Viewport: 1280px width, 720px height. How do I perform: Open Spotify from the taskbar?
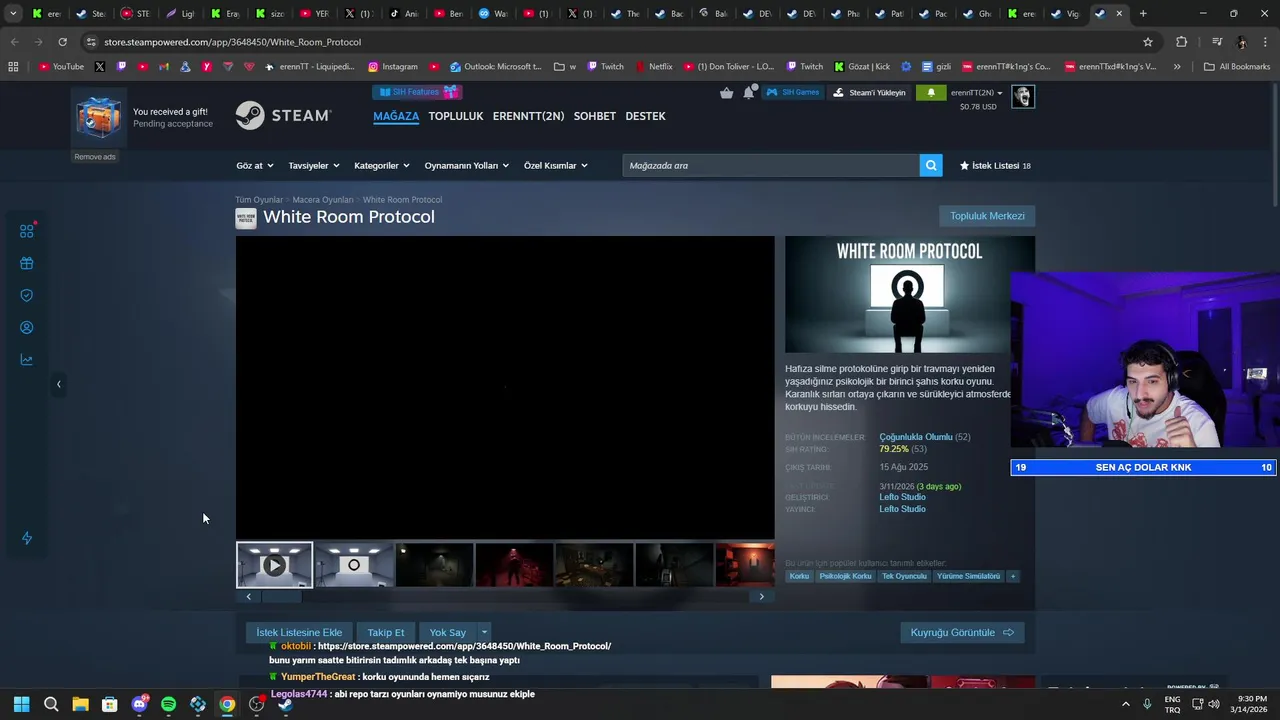(x=168, y=704)
